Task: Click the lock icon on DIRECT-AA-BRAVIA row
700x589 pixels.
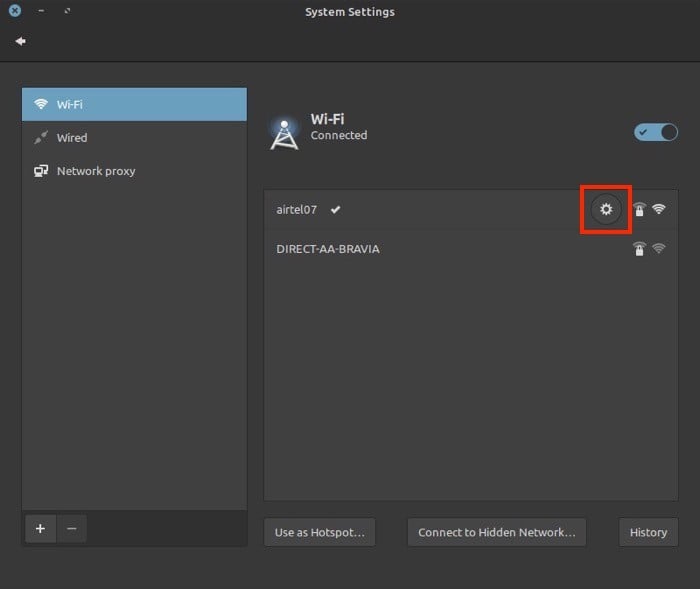Action: 639,249
